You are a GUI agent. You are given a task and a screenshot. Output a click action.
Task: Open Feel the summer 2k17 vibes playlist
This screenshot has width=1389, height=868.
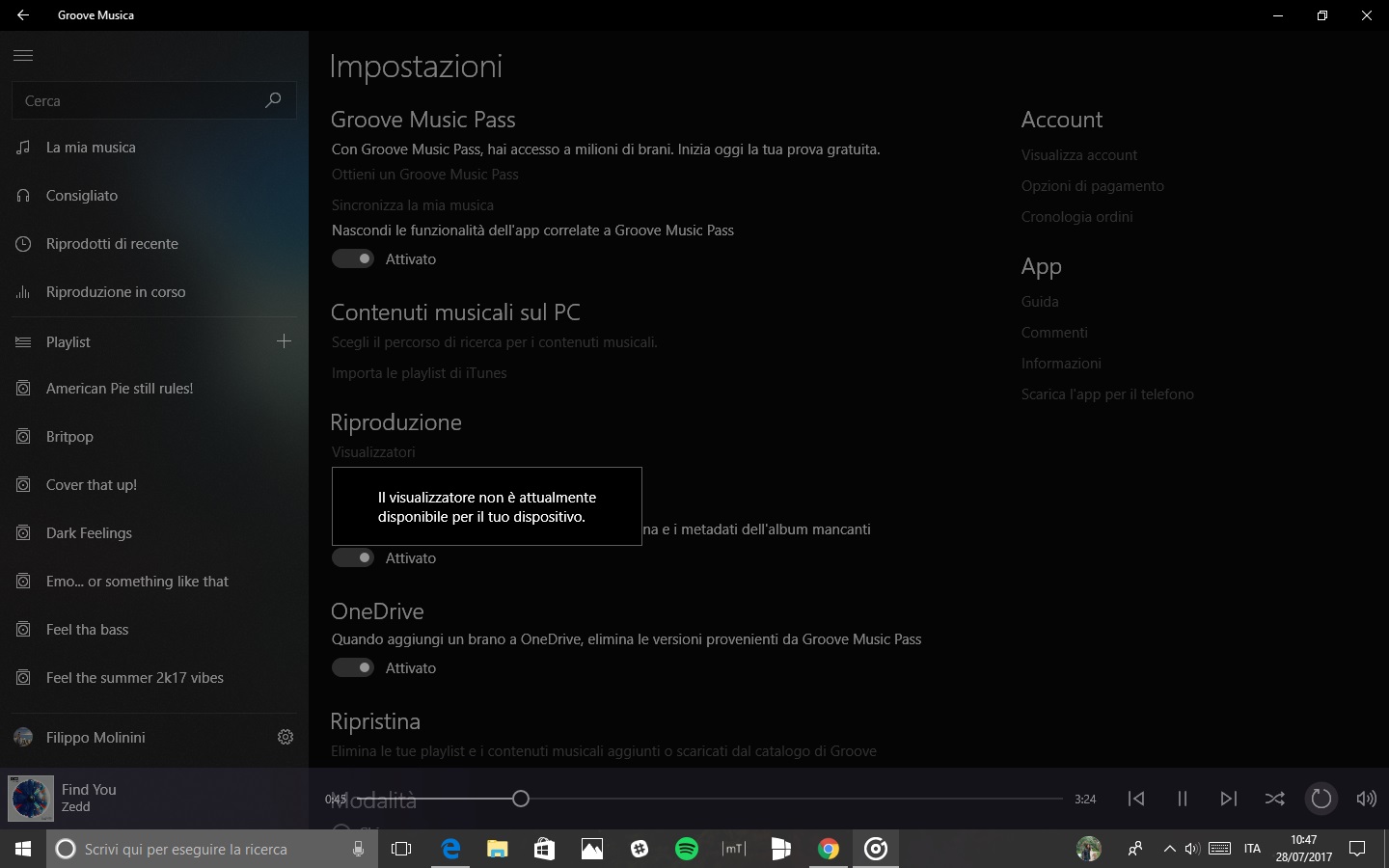pos(154,678)
